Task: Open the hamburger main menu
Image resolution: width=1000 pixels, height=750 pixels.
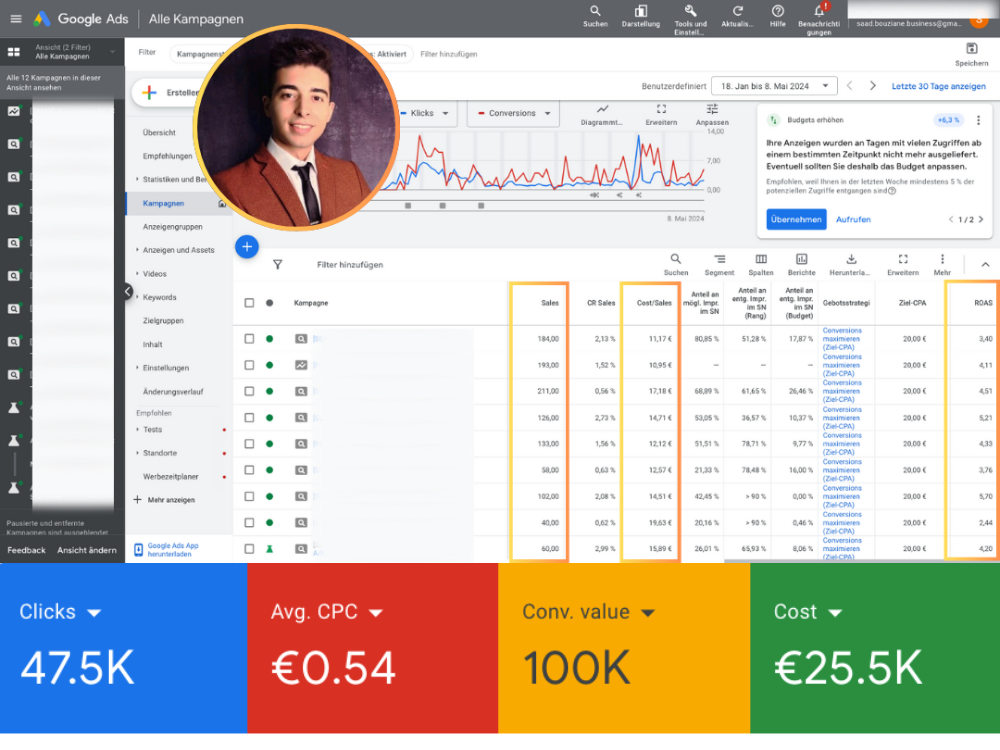Action: 16,18
